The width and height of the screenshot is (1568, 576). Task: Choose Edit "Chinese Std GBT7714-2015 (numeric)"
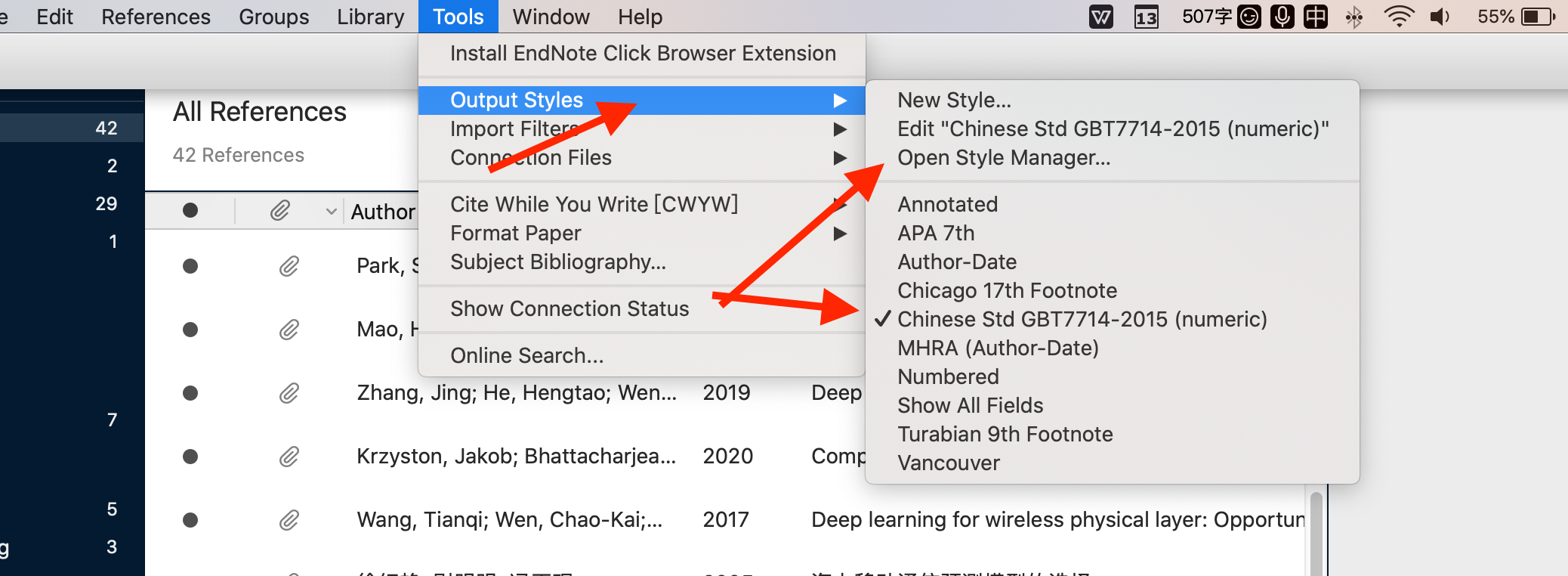pos(1112,129)
